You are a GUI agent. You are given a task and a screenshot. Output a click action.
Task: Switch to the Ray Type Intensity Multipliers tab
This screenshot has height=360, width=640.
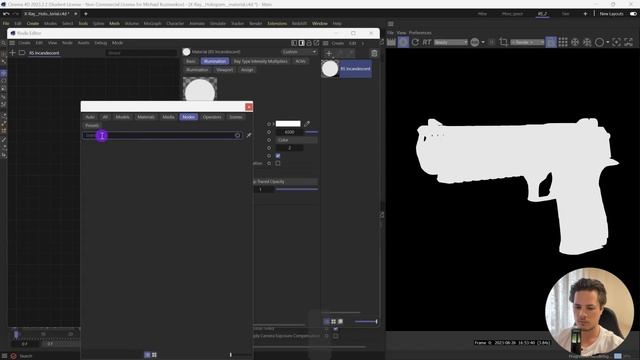[x=260, y=61]
